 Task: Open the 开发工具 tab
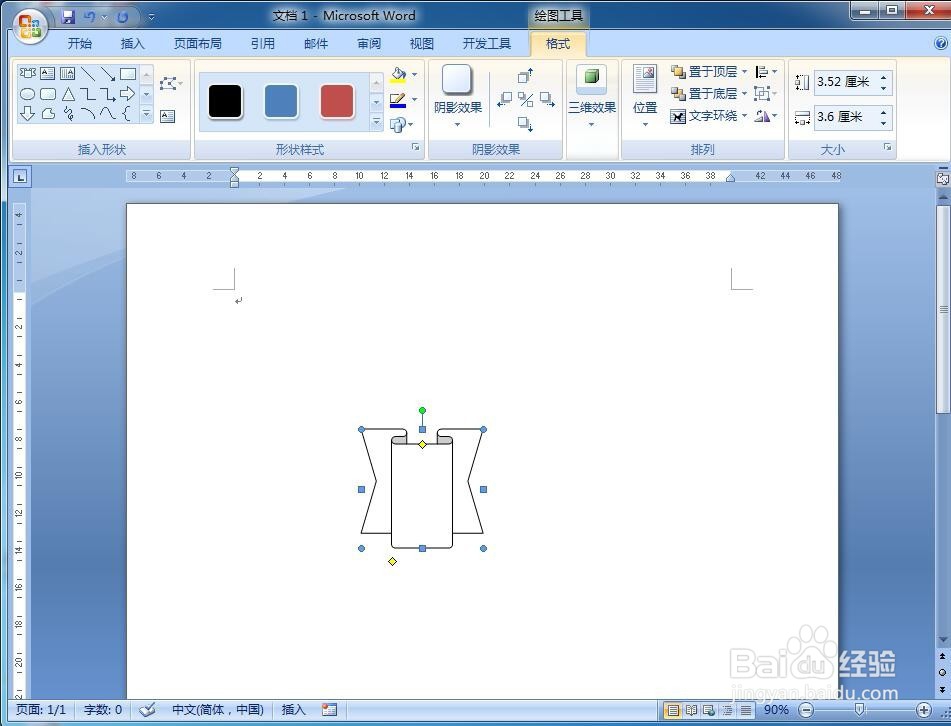pos(486,44)
